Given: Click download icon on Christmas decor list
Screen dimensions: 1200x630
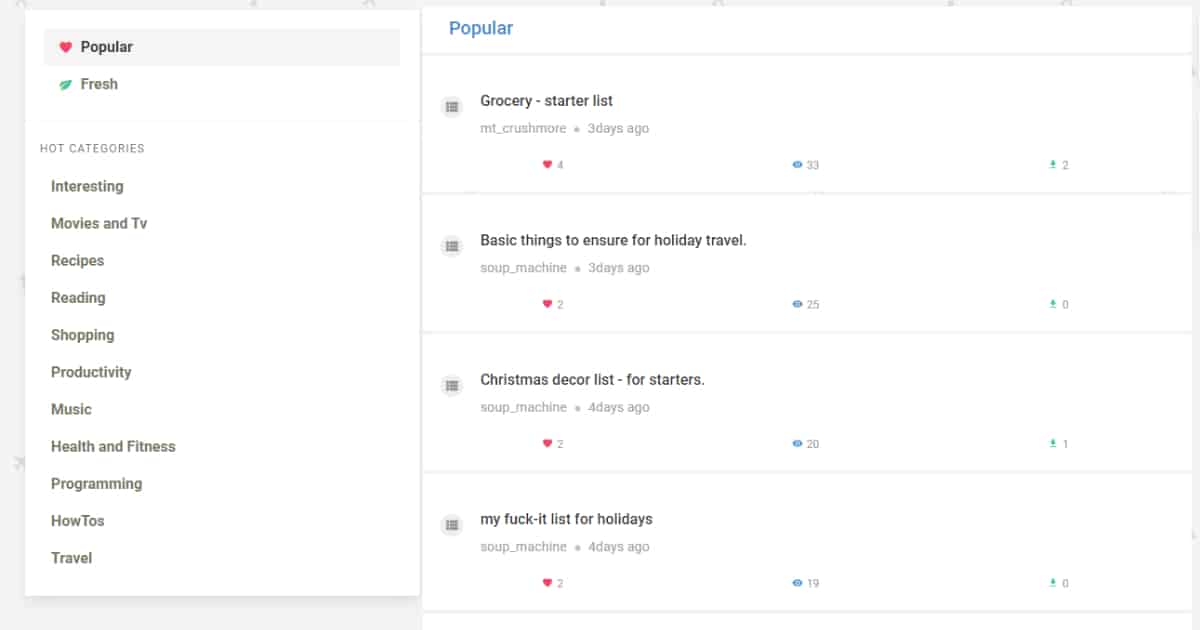Looking at the screenshot, I should click(x=1052, y=444).
